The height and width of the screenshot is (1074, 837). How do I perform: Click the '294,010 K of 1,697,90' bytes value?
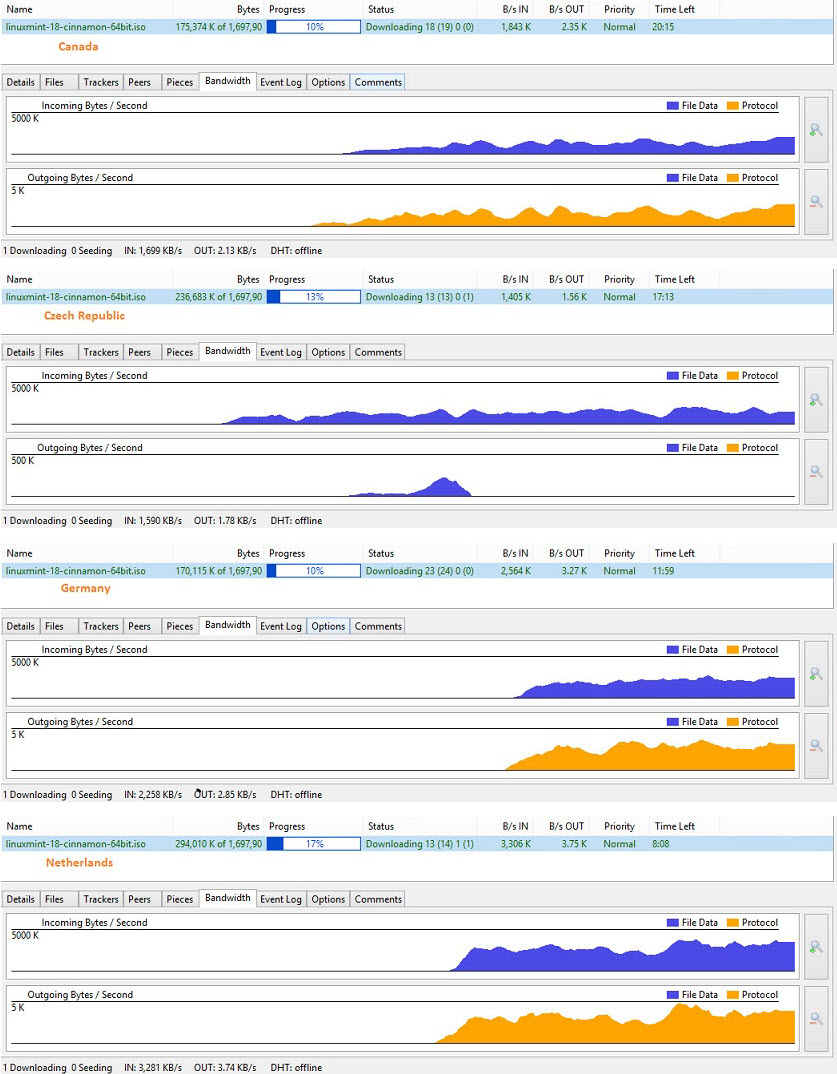(218, 844)
